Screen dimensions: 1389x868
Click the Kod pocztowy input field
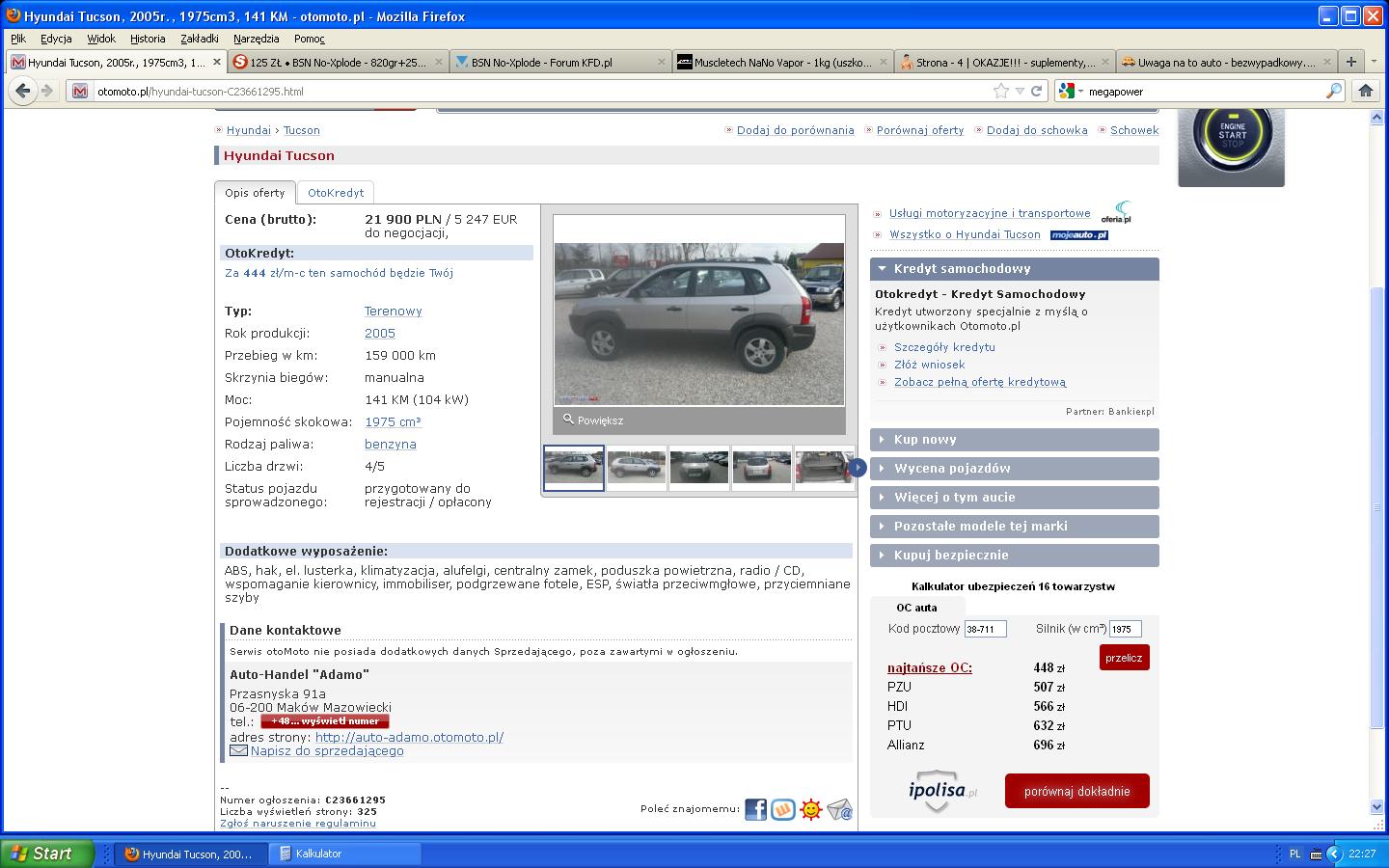[x=986, y=629]
